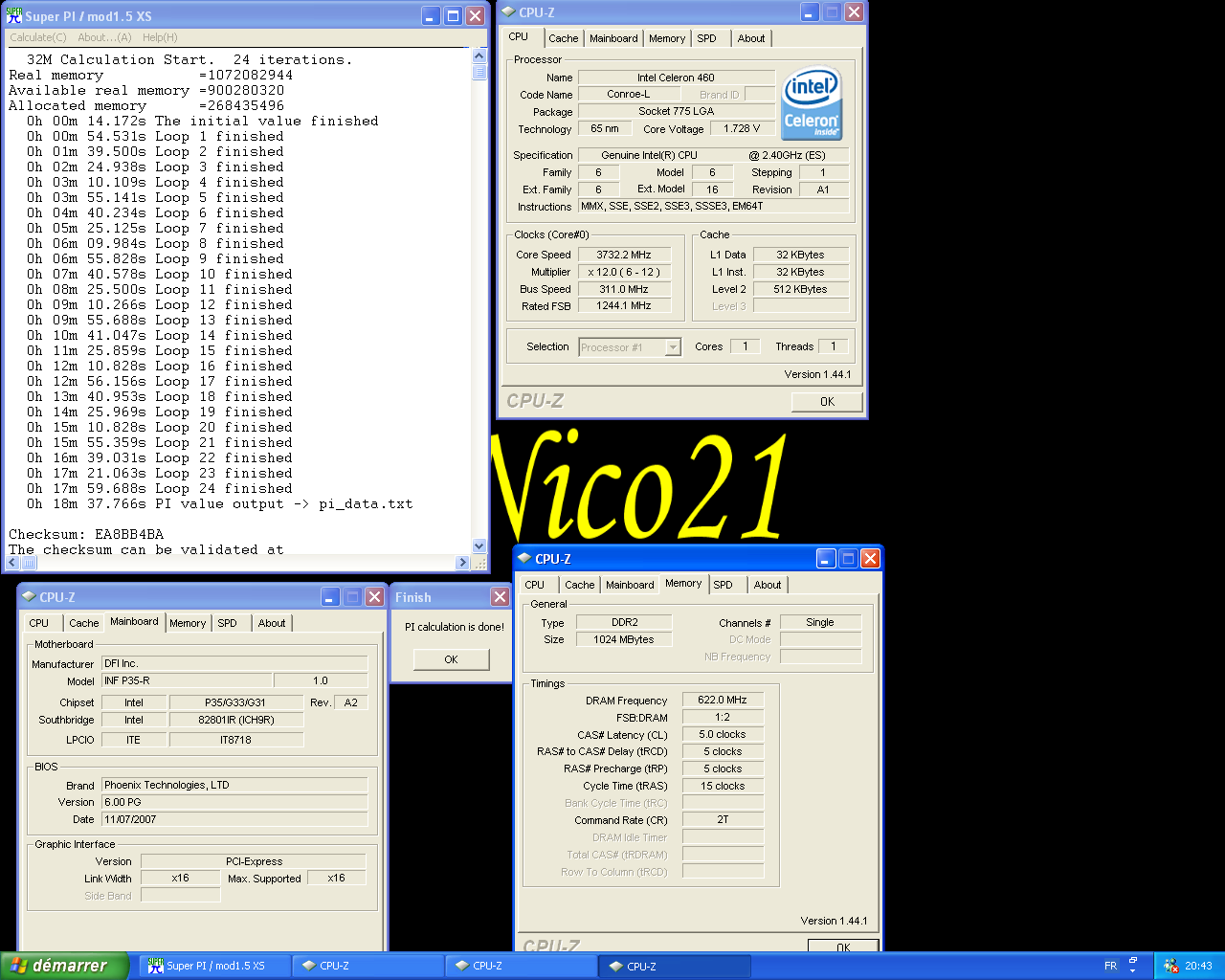This screenshot has width=1225, height=980.
Task: Click Super PI vertical scrollbar down arrow
Action: (479, 546)
